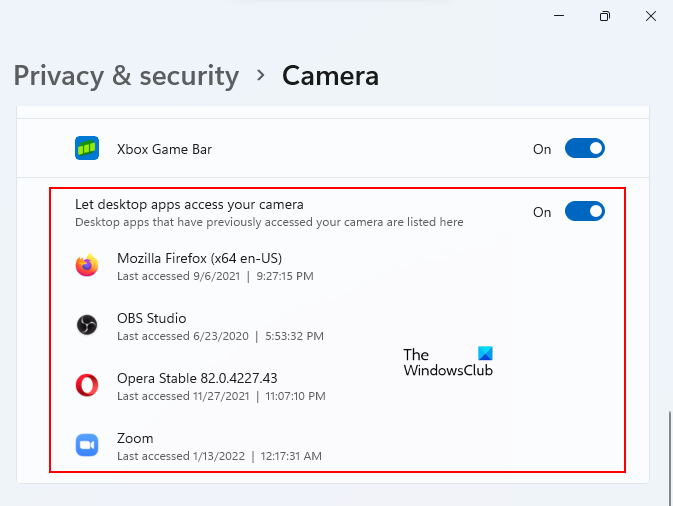Restore down the Settings window
The height and width of the screenshot is (506, 673).
coord(605,17)
